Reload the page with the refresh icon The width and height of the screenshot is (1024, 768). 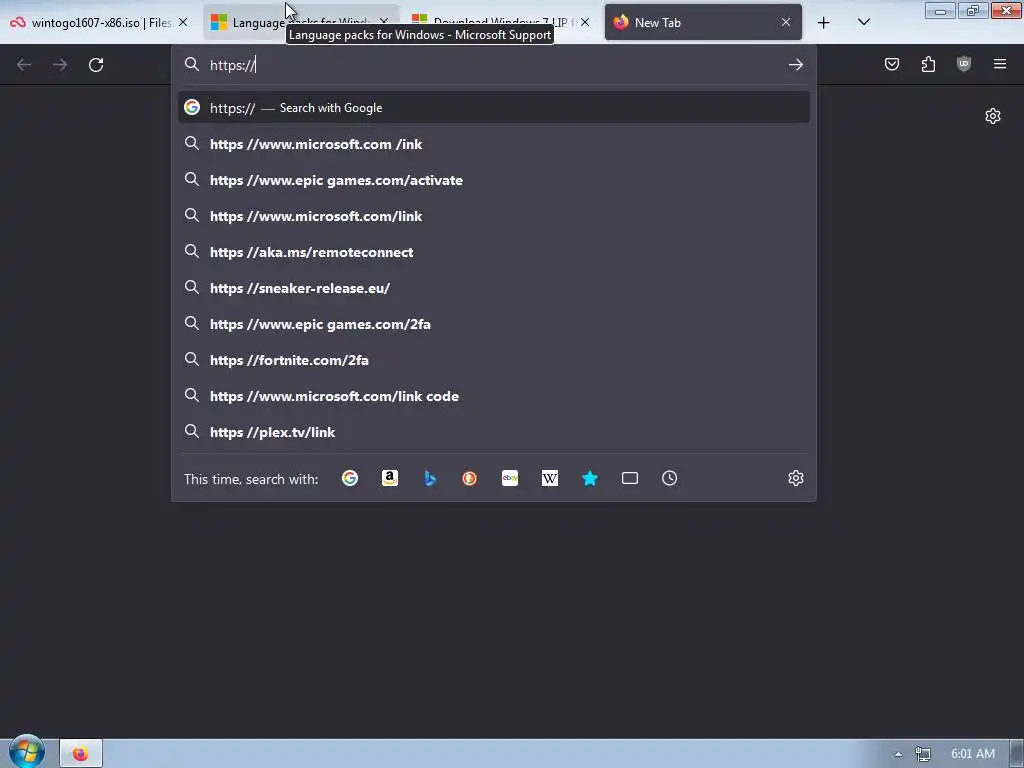[x=96, y=65]
